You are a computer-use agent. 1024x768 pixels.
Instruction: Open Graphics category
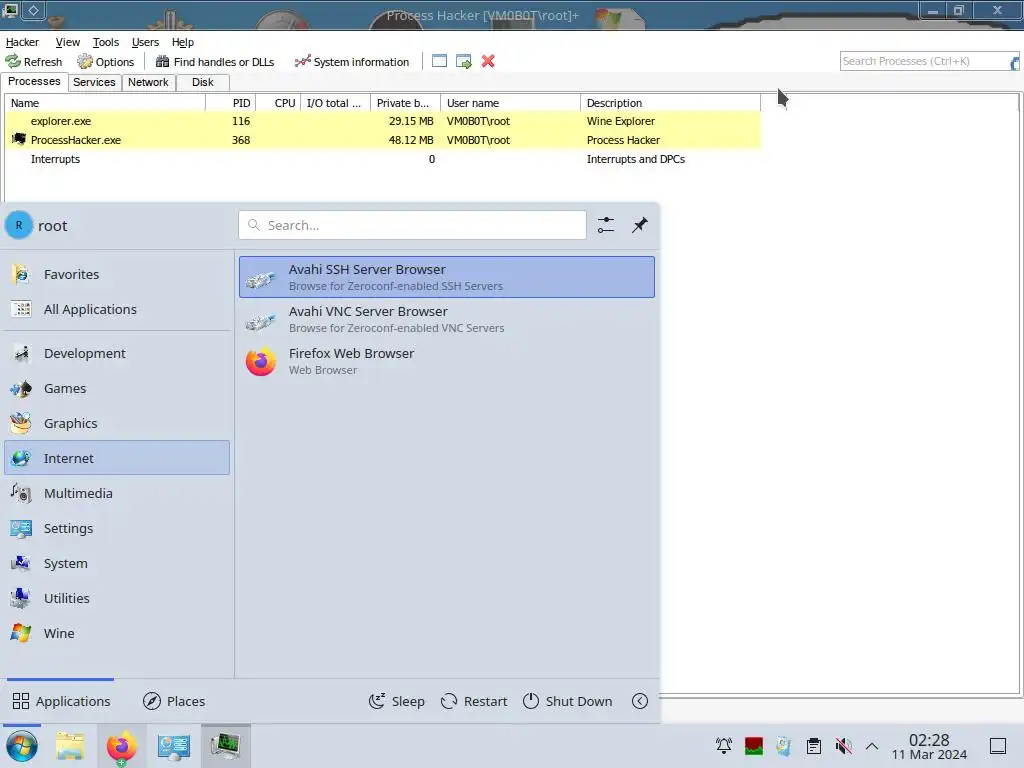pyautogui.click(x=117, y=423)
